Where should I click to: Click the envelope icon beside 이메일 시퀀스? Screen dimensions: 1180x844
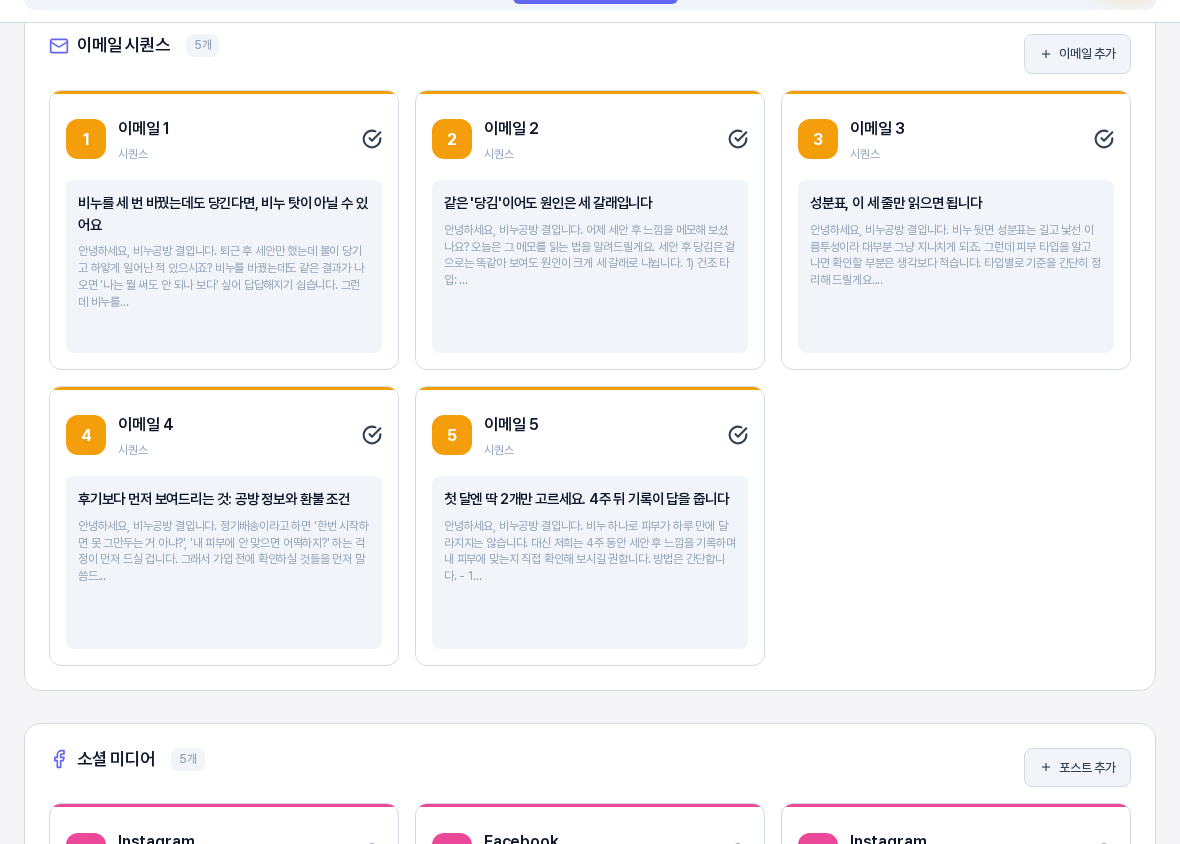pyautogui.click(x=59, y=46)
